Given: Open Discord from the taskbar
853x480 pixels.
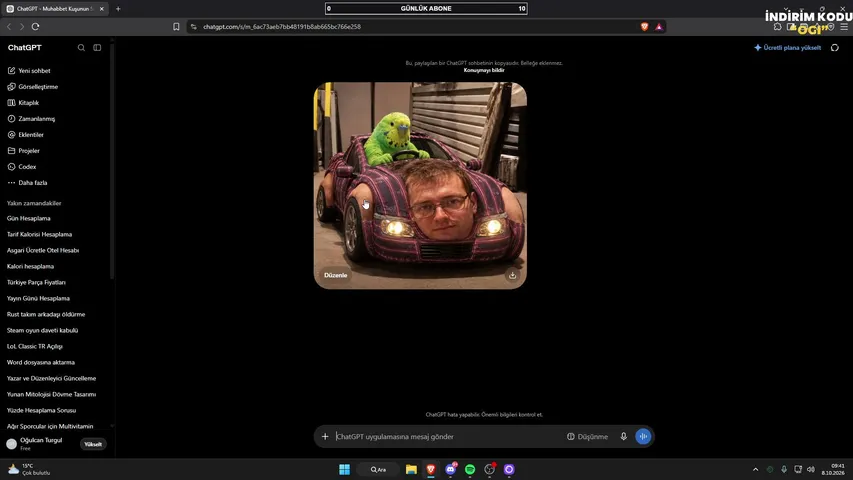Looking at the screenshot, I should coord(450,470).
